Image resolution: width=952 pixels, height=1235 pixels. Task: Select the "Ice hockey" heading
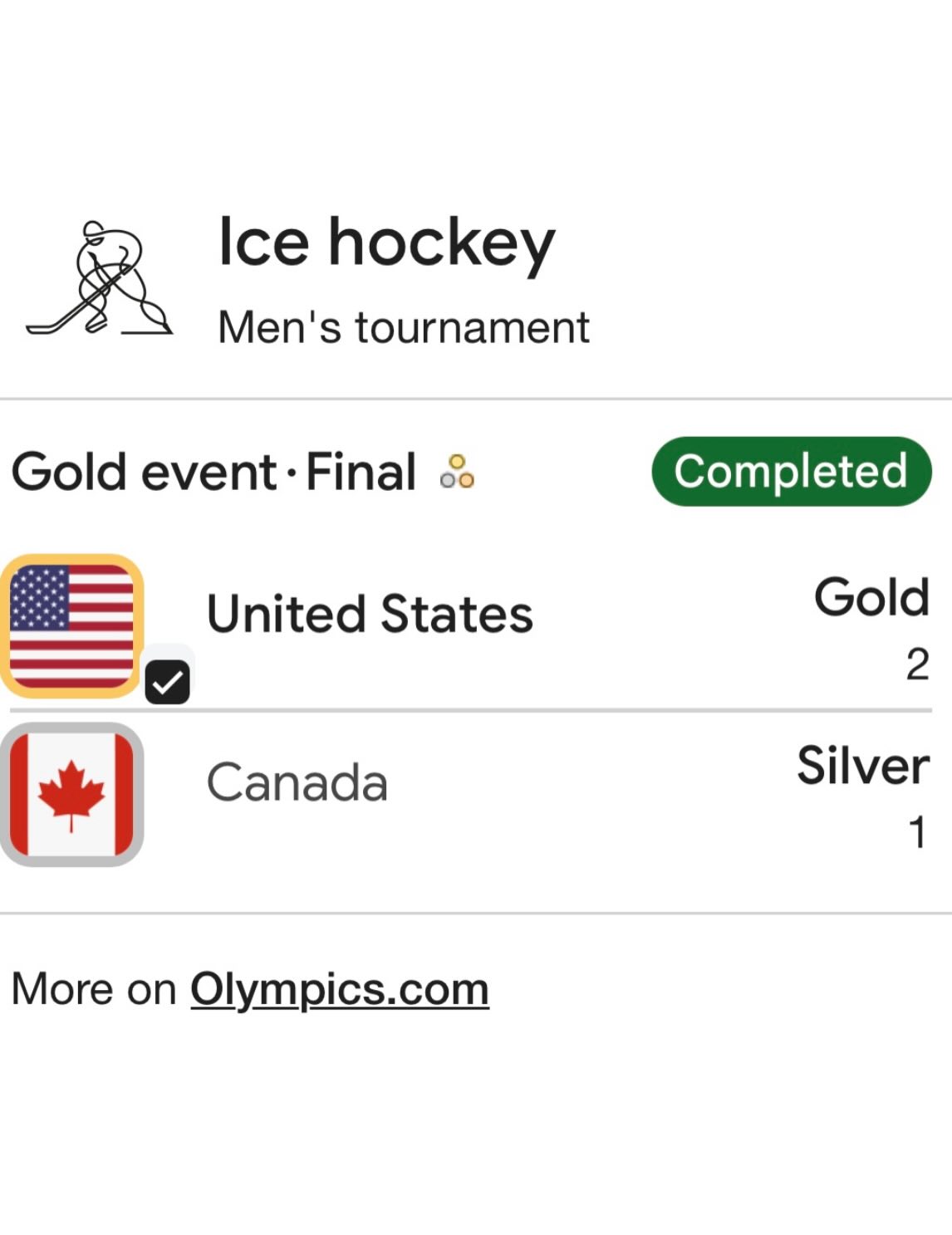pos(386,243)
